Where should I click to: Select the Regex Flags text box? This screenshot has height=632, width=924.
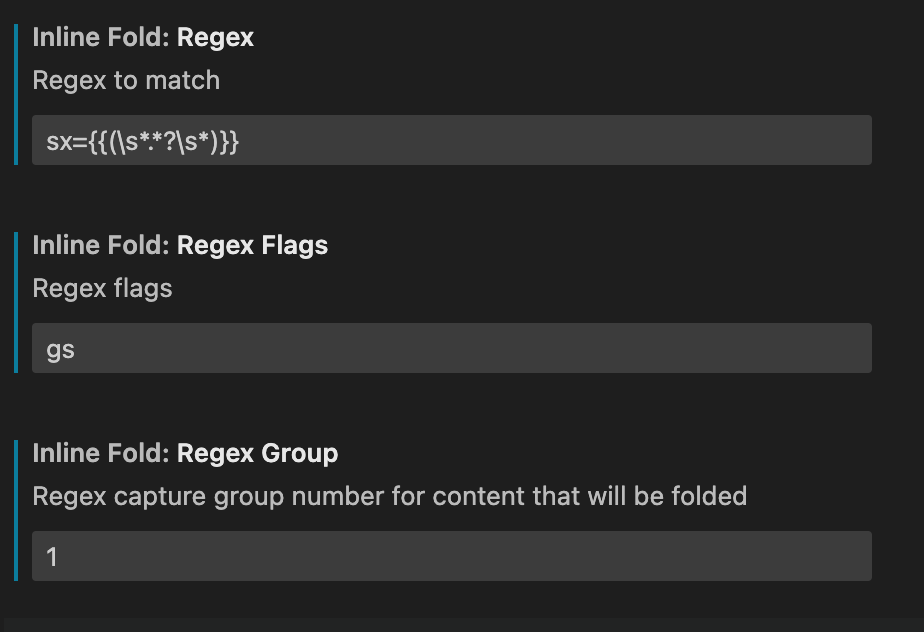point(452,348)
